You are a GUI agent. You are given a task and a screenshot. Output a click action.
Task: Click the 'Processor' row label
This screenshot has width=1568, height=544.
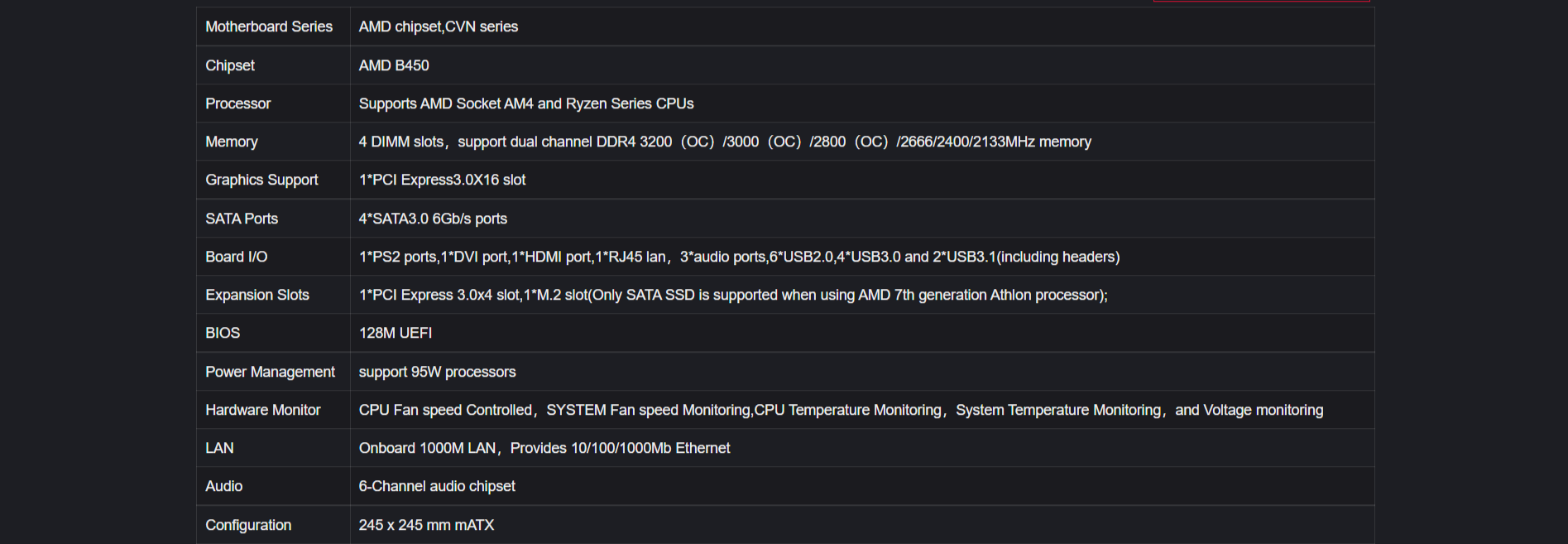[x=237, y=104]
